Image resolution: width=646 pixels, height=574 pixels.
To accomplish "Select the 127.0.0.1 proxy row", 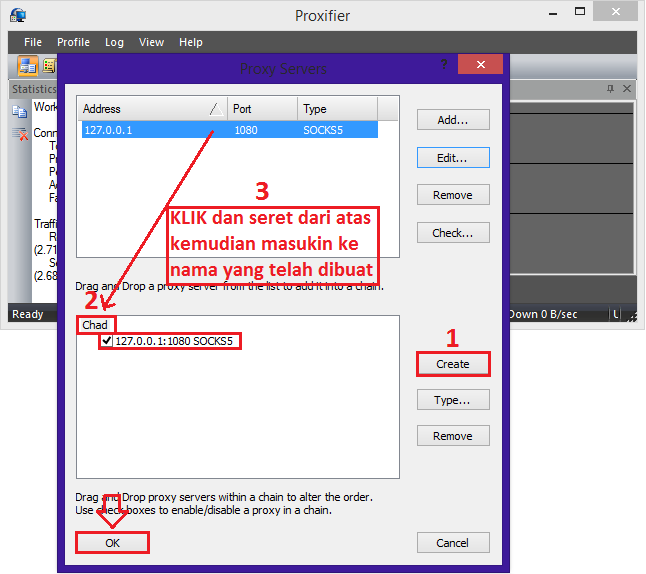I will [x=230, y=130].
